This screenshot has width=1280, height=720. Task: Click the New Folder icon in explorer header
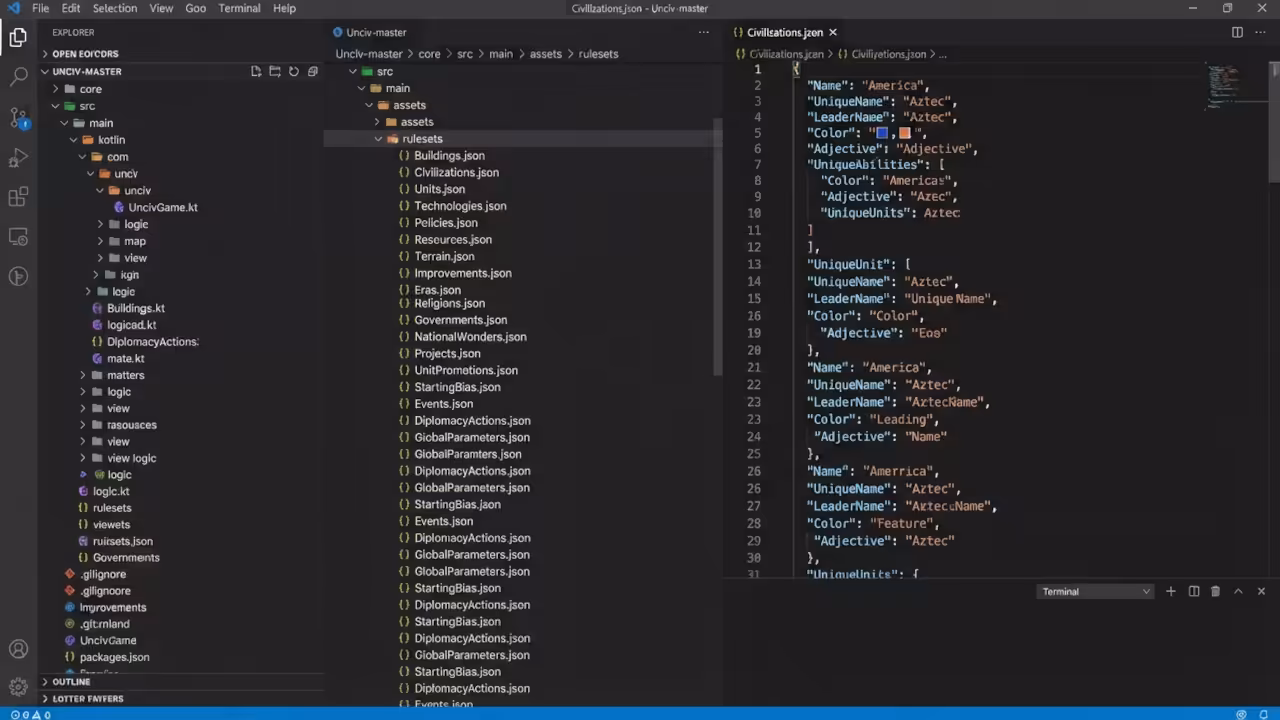click(275, 72)
